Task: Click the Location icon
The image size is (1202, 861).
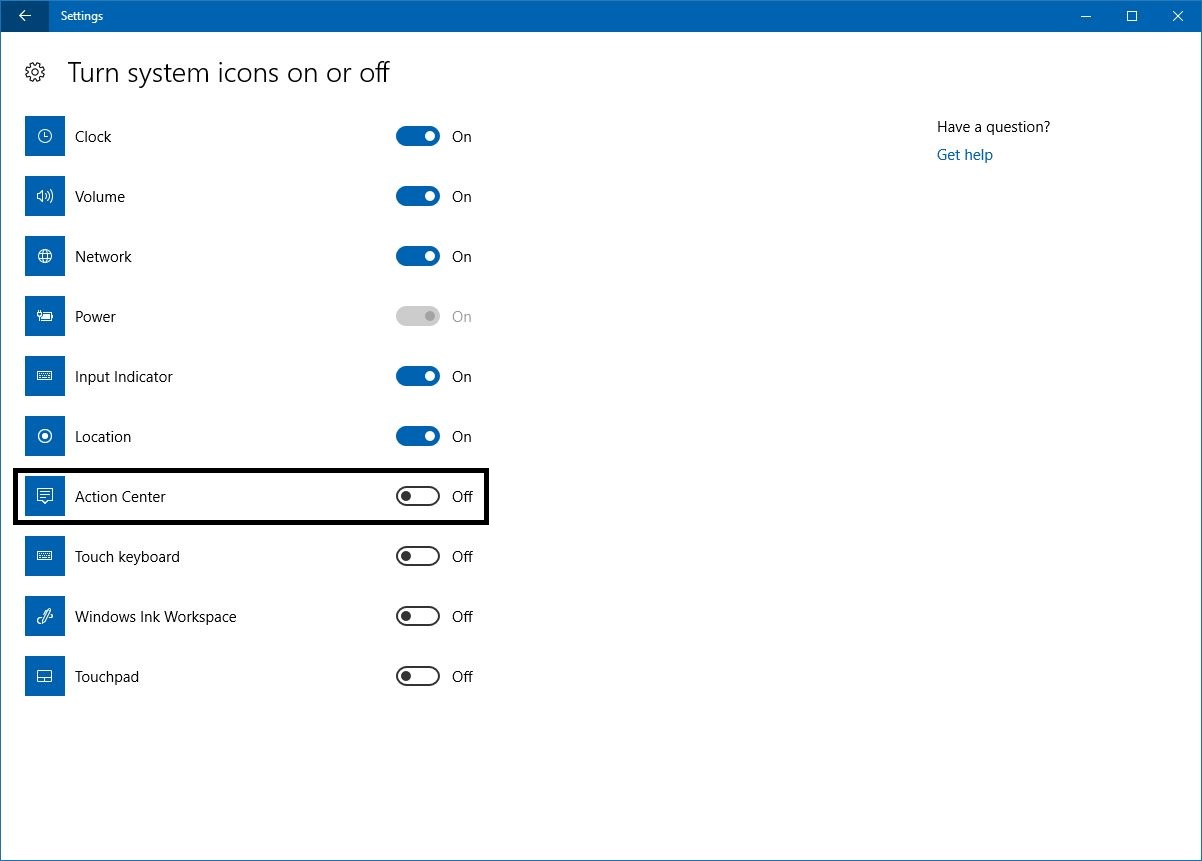Action: [44, 436]
